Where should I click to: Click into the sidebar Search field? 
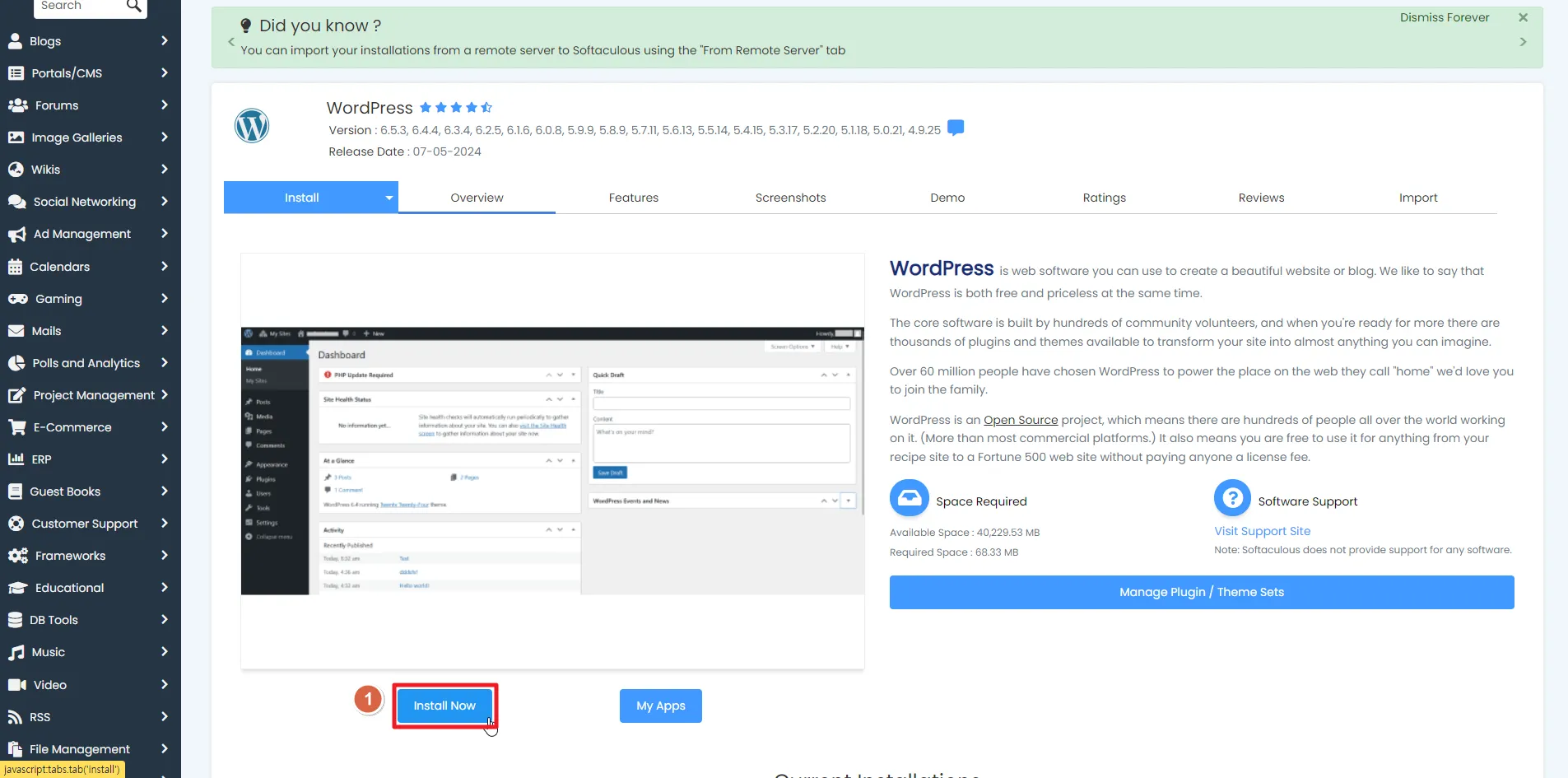tap(79, 6)
